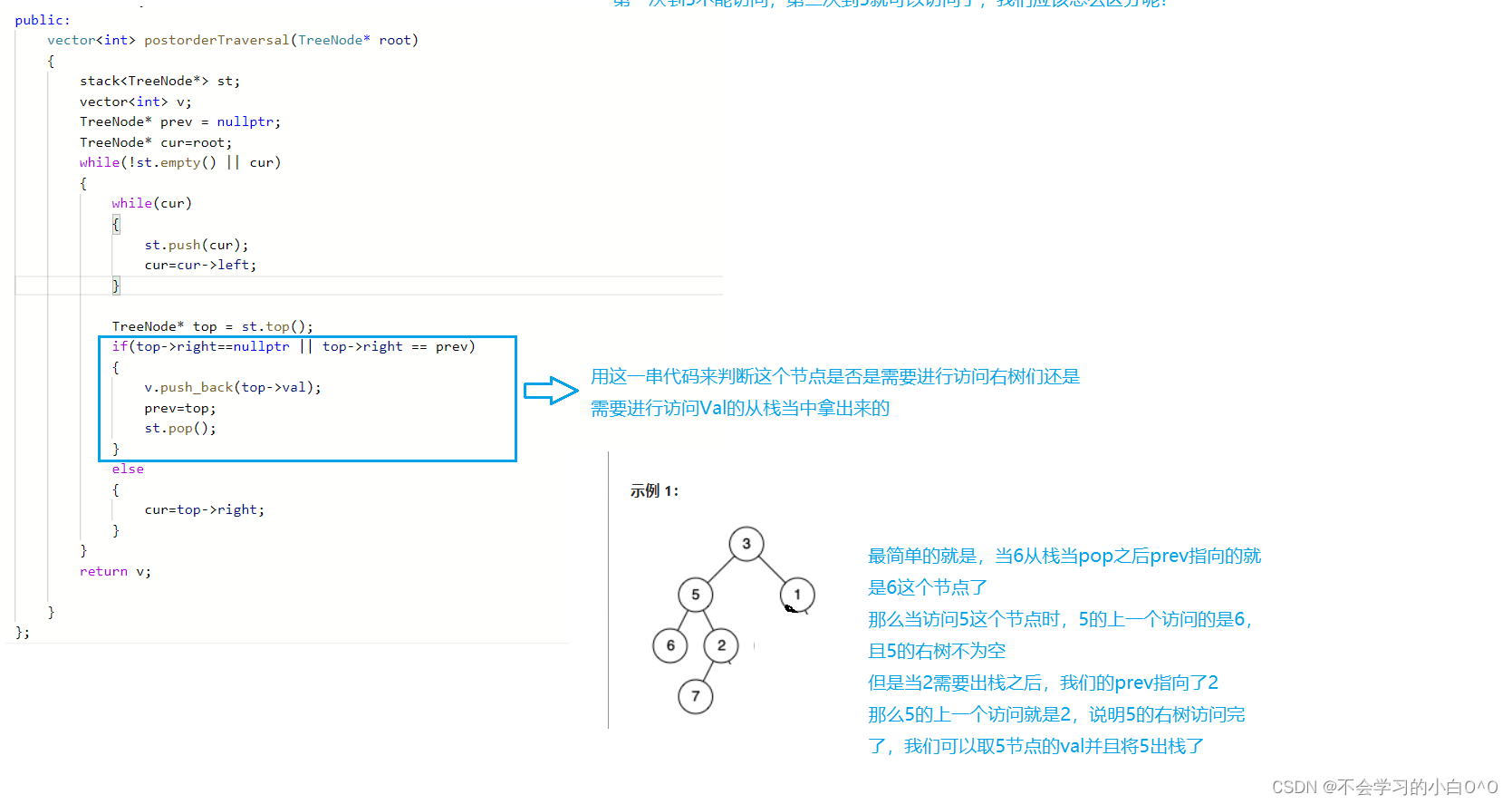Select the "TreeNode* prev = nullptr;" line
This screenshot has width=1512, height=804.
click(x=180, y=121)
